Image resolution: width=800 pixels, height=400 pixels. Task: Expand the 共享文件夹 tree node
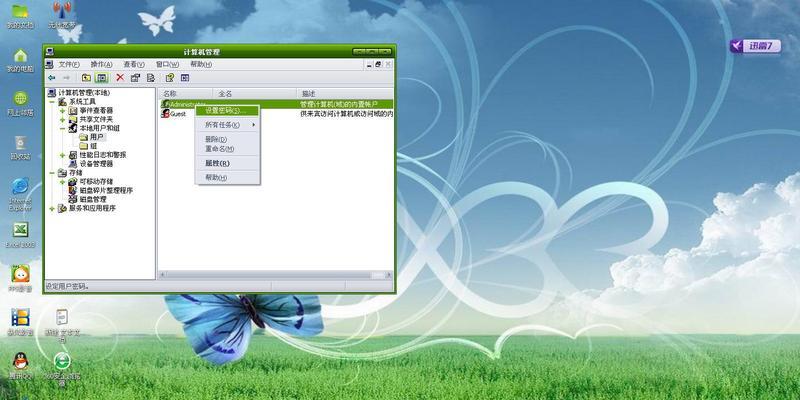pos(62,119)
